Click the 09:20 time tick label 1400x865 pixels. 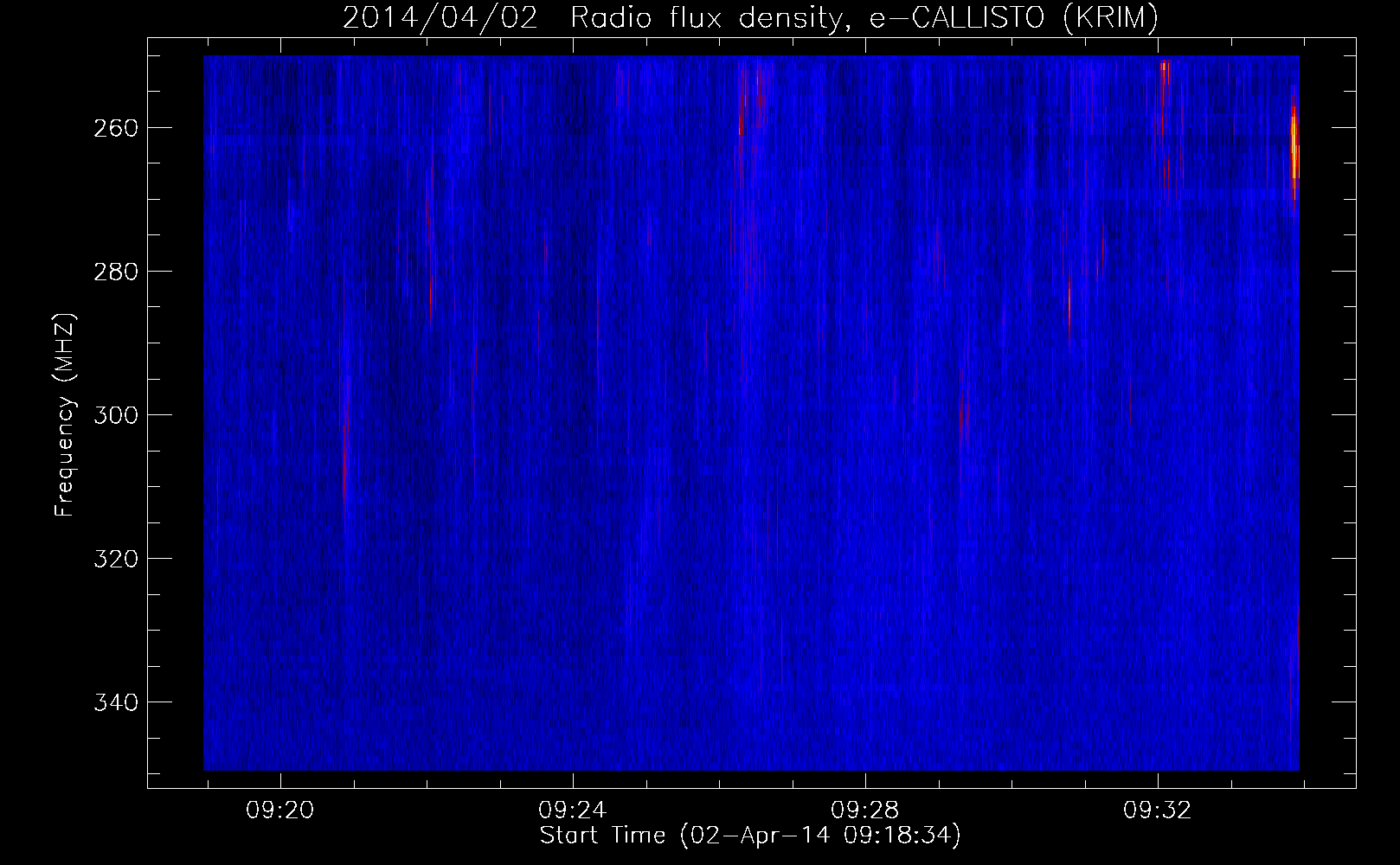point(281,811)
